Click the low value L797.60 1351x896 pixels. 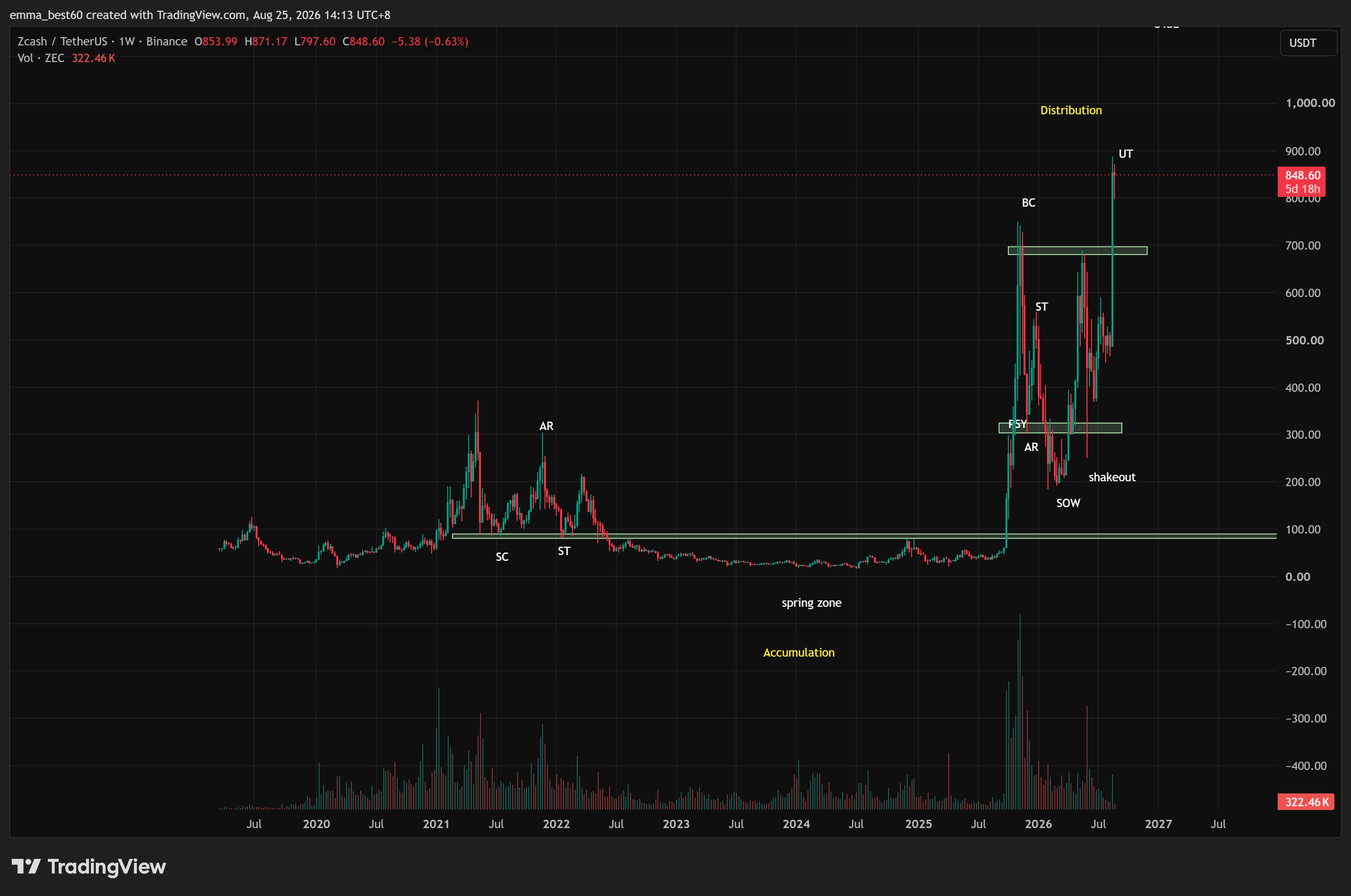click(x=315, y=41)
